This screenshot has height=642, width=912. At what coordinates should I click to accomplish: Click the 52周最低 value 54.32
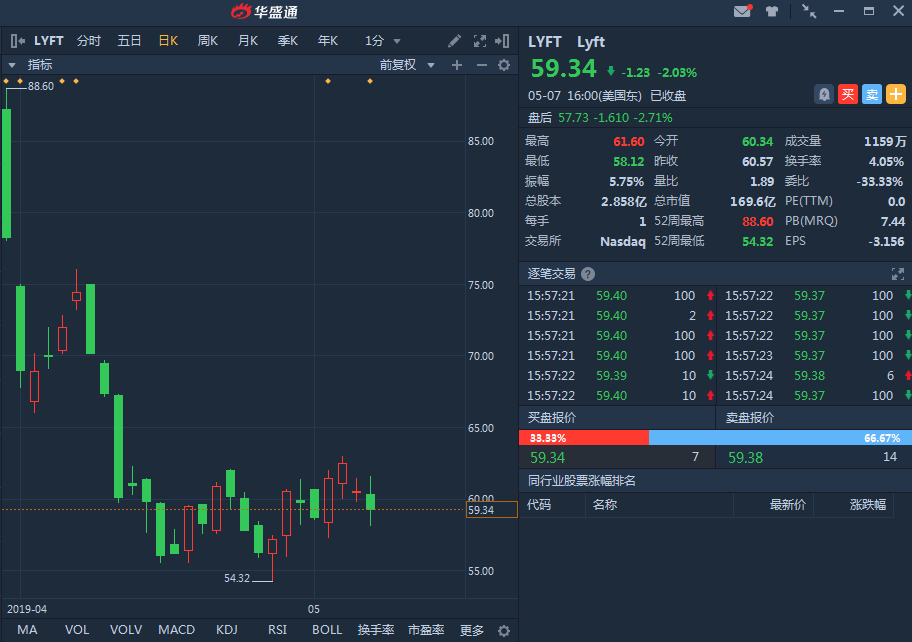point(757,241)
